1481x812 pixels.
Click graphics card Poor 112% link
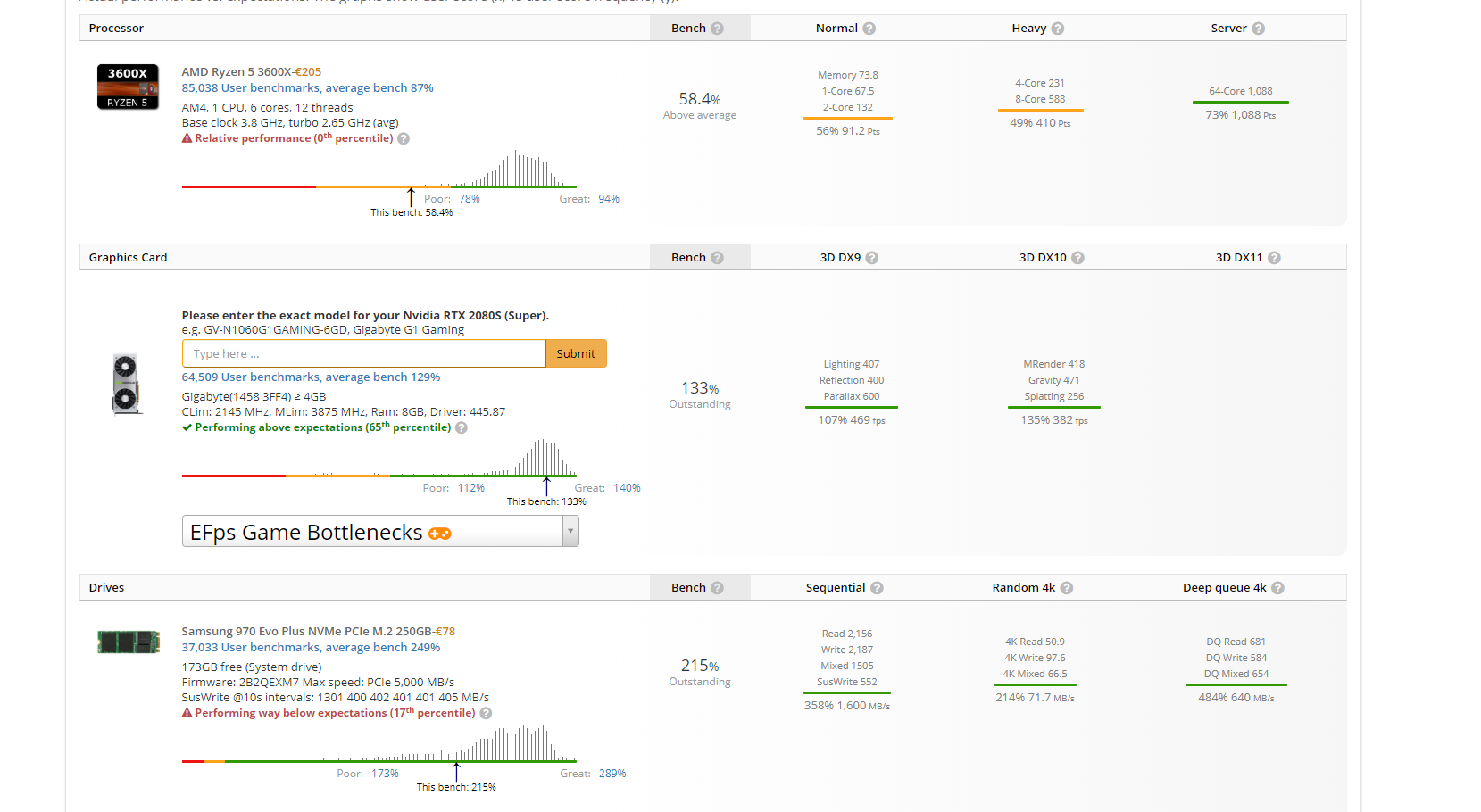click(471, 488)
